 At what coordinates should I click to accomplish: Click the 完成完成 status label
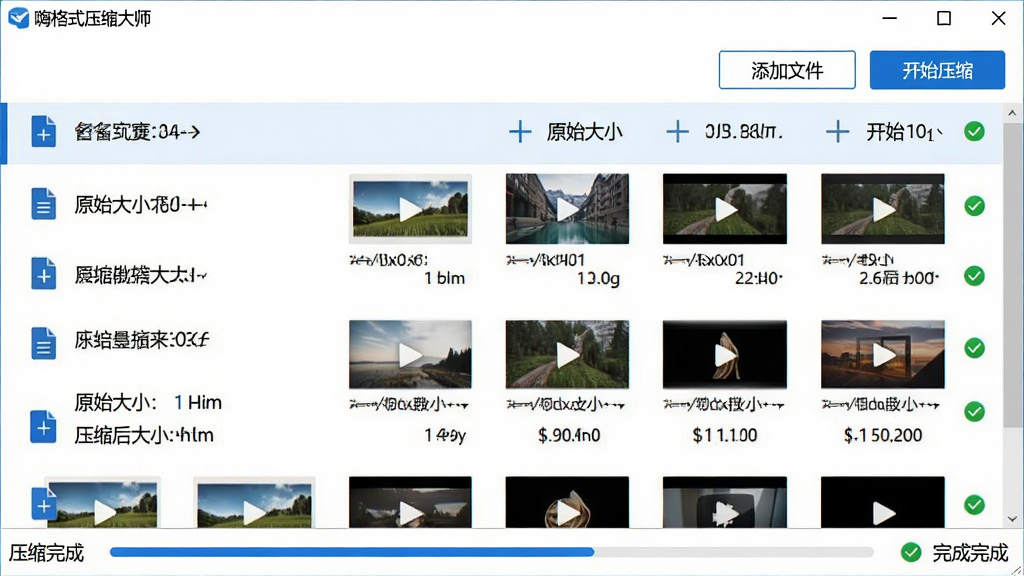click(x=970, y=553)
